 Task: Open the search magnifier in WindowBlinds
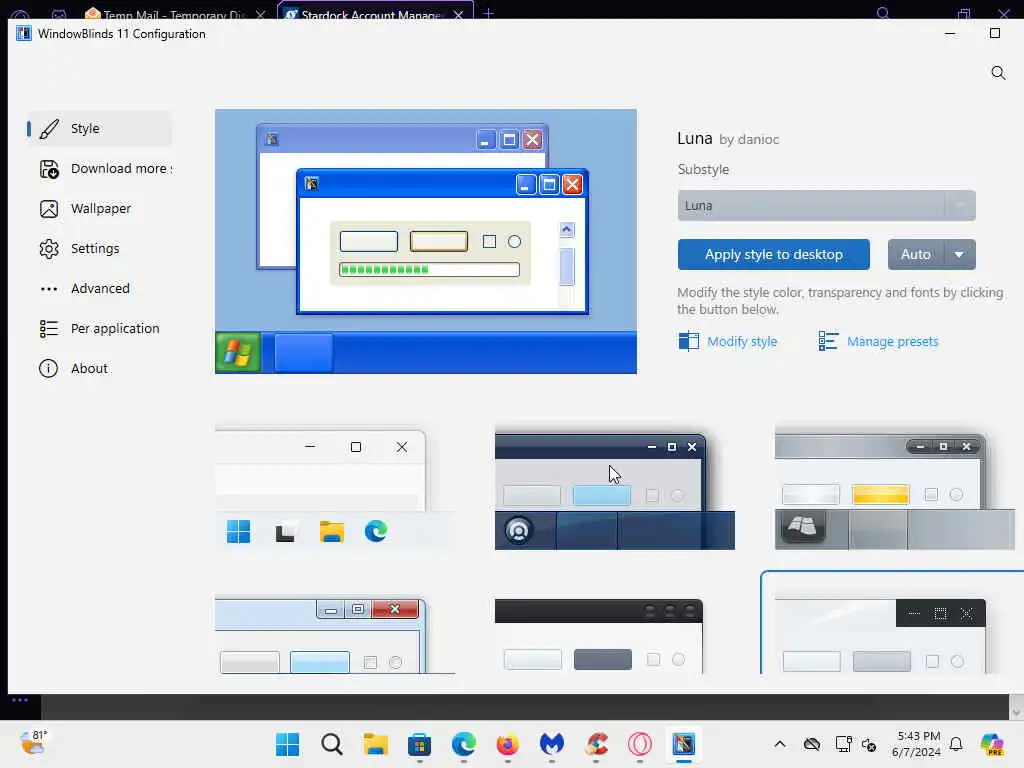coord(998,72)
